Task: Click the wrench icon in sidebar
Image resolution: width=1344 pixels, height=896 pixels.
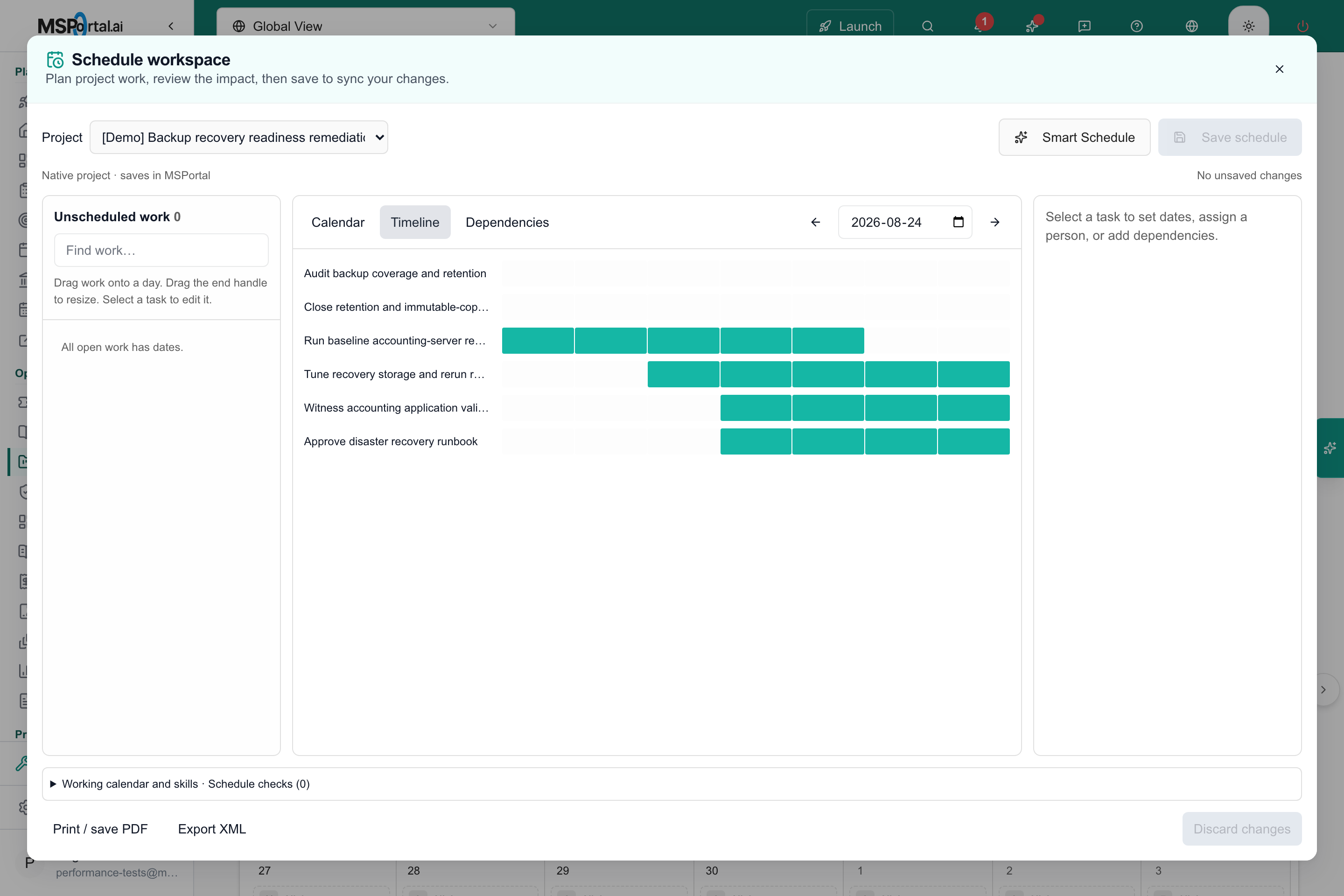Action: pyautogui.click(x=22, y=763)
